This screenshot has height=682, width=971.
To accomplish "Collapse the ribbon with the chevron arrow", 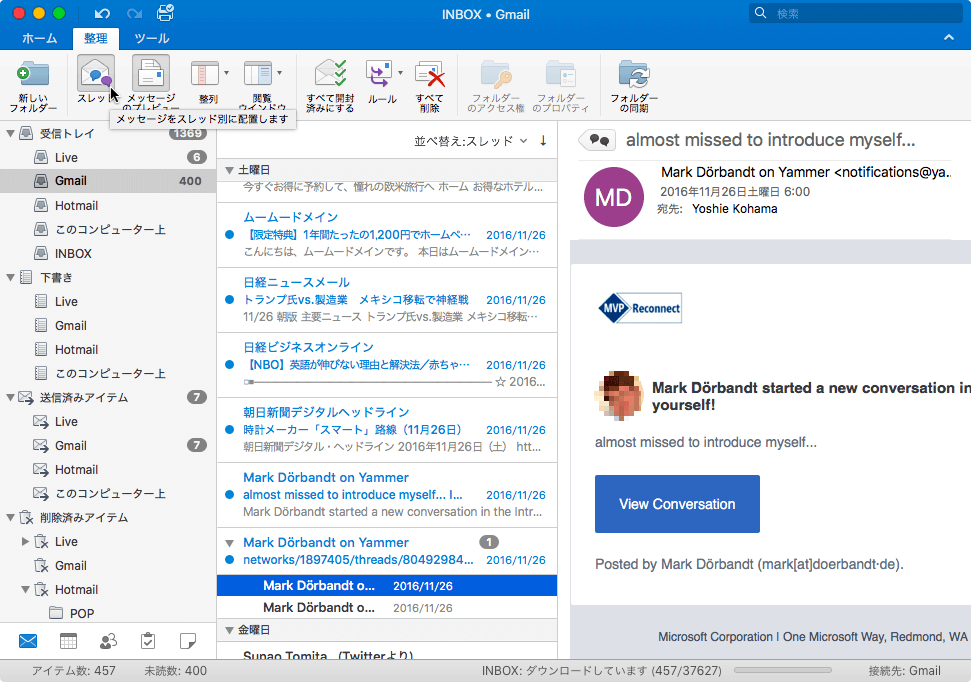I will pos(949,38).
